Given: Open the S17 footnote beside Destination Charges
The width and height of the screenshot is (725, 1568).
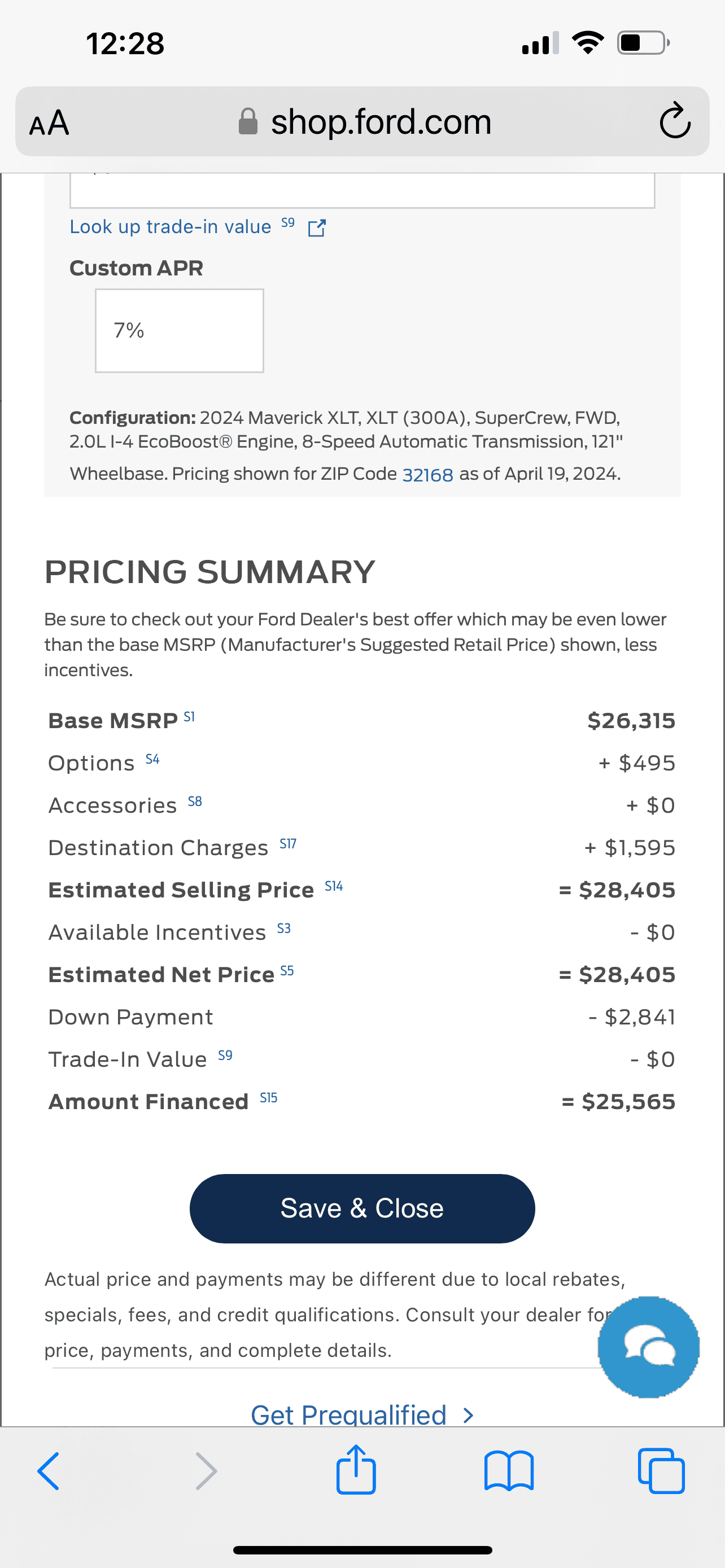Looking at the screenshot, I should 288,844.
